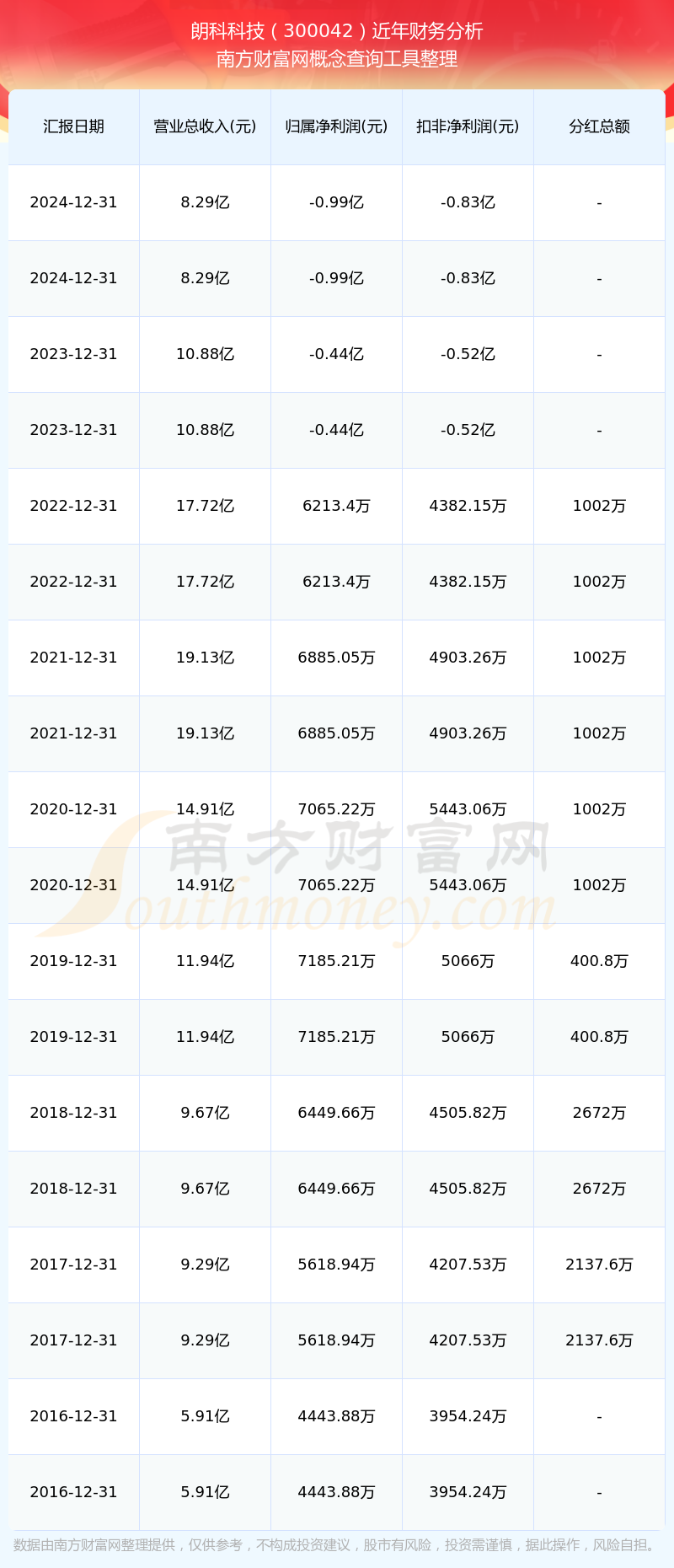The height and width of the screenshot is (1568, 674).
Task: Click the 汇报日期 column header
Action: point(73,126)
